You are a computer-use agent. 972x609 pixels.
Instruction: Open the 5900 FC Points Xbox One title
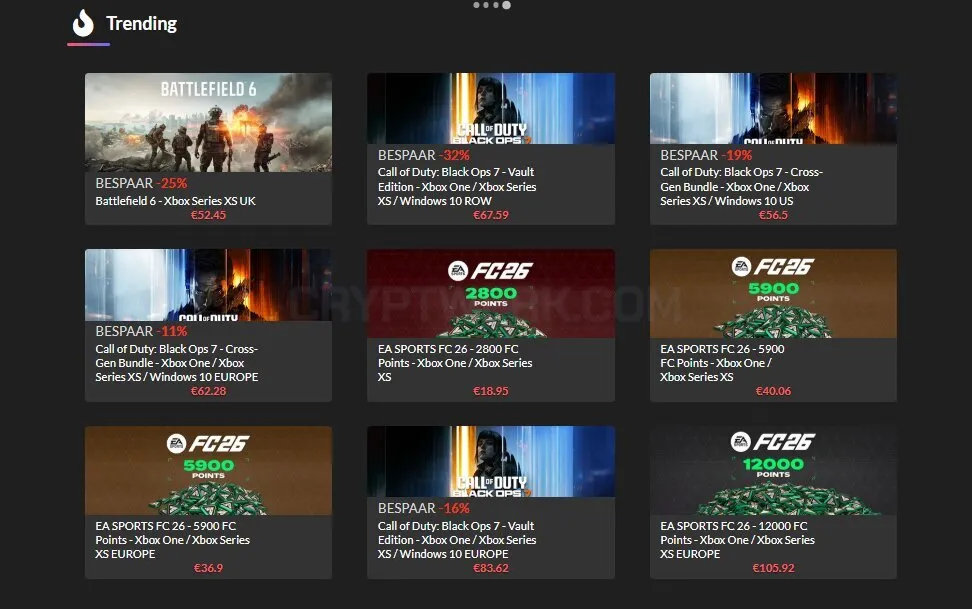tap(722, 363)
